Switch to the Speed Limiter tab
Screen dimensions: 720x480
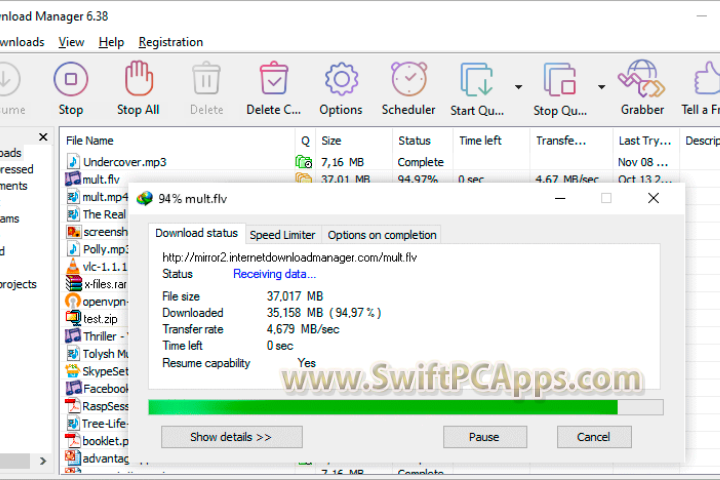click(282, 235)
